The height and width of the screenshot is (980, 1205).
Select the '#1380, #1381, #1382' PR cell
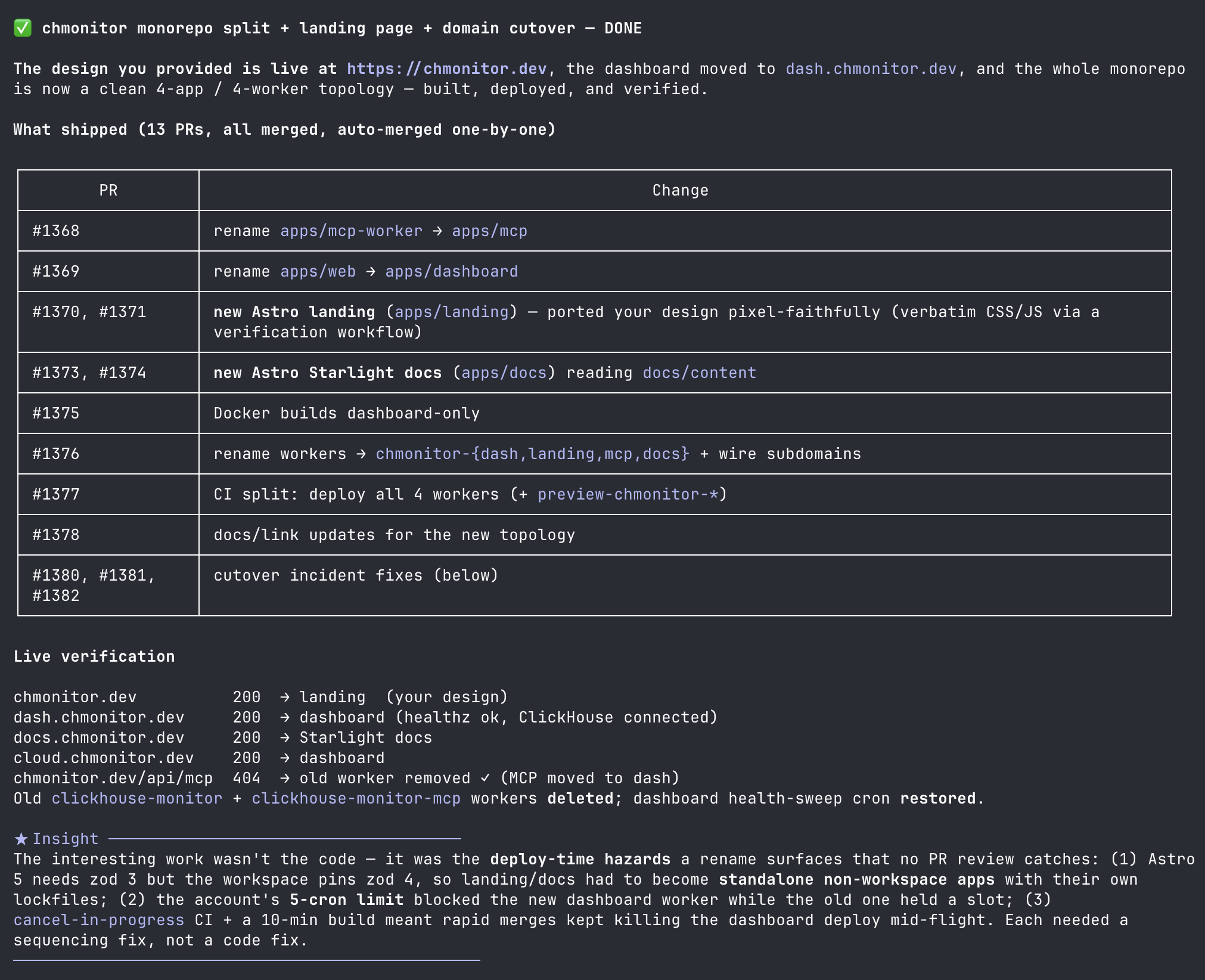click(108, 585)
